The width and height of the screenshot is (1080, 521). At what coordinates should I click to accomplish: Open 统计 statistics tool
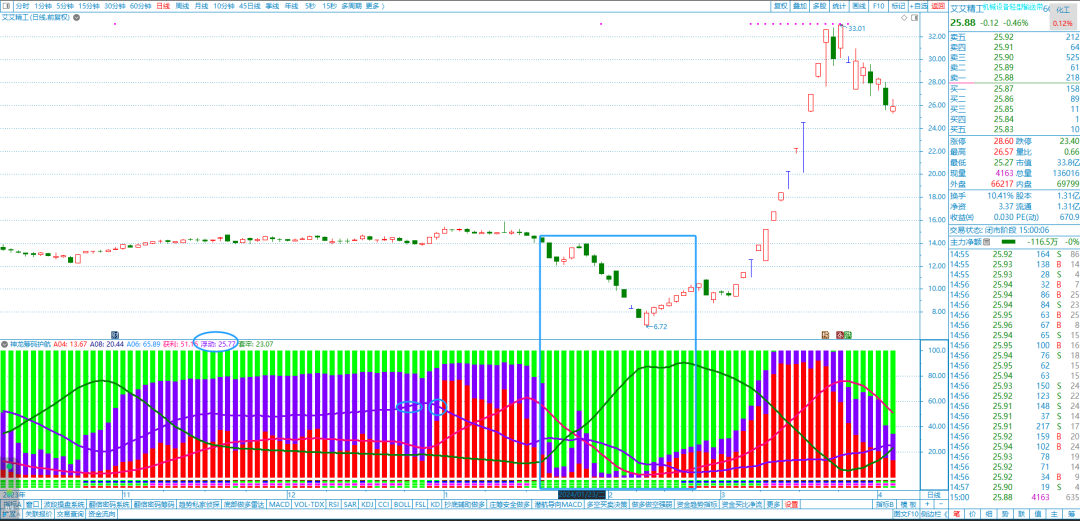click(839, 6)
